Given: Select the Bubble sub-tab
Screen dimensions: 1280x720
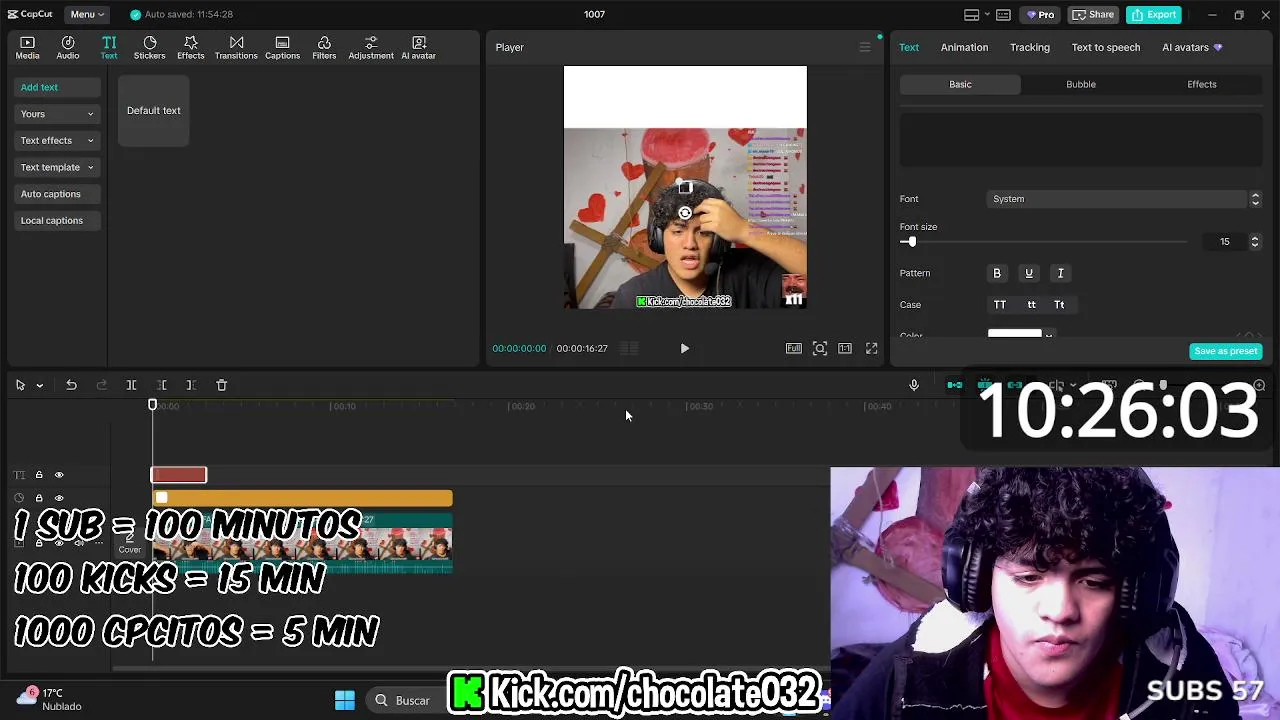Looking at the screenshot, I should pyautogui.click(x=1081, y=84).
